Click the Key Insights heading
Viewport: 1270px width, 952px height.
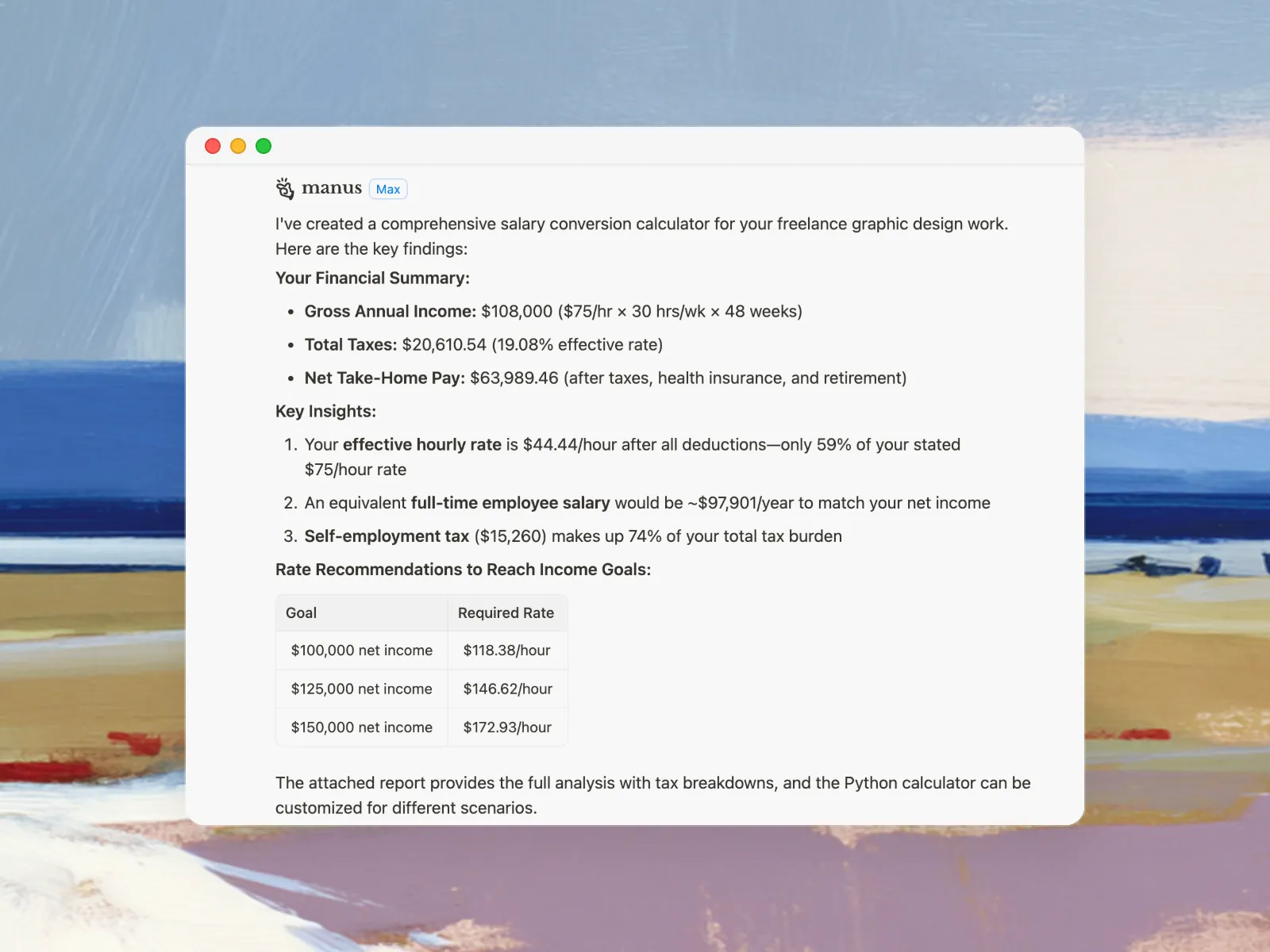(x=325, y=412)
